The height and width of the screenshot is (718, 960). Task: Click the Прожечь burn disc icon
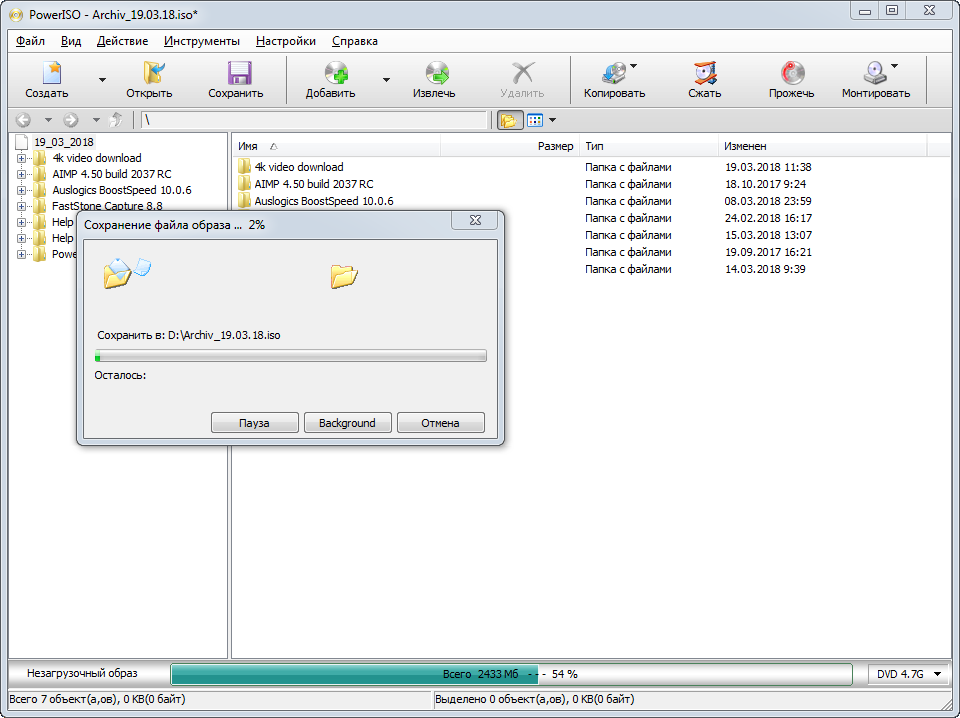(x=792, y=73)
